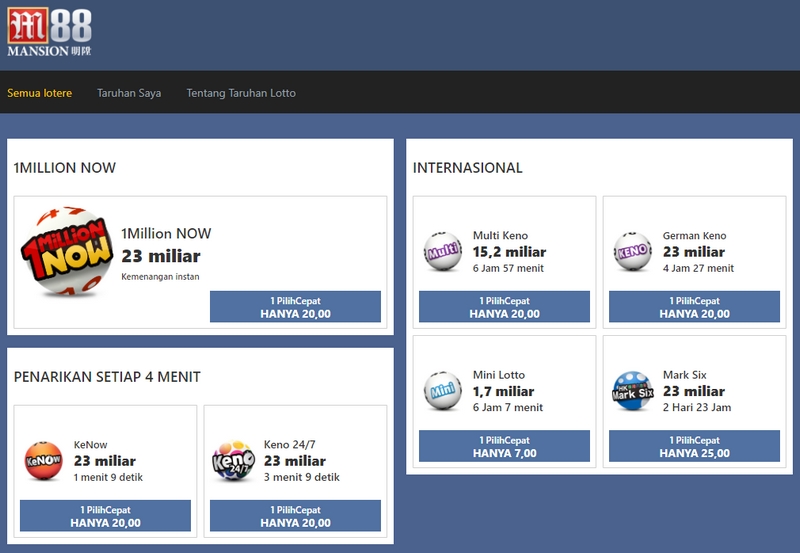Buy KeNow PilihCepat for 20,00

(x=105, y=516)
